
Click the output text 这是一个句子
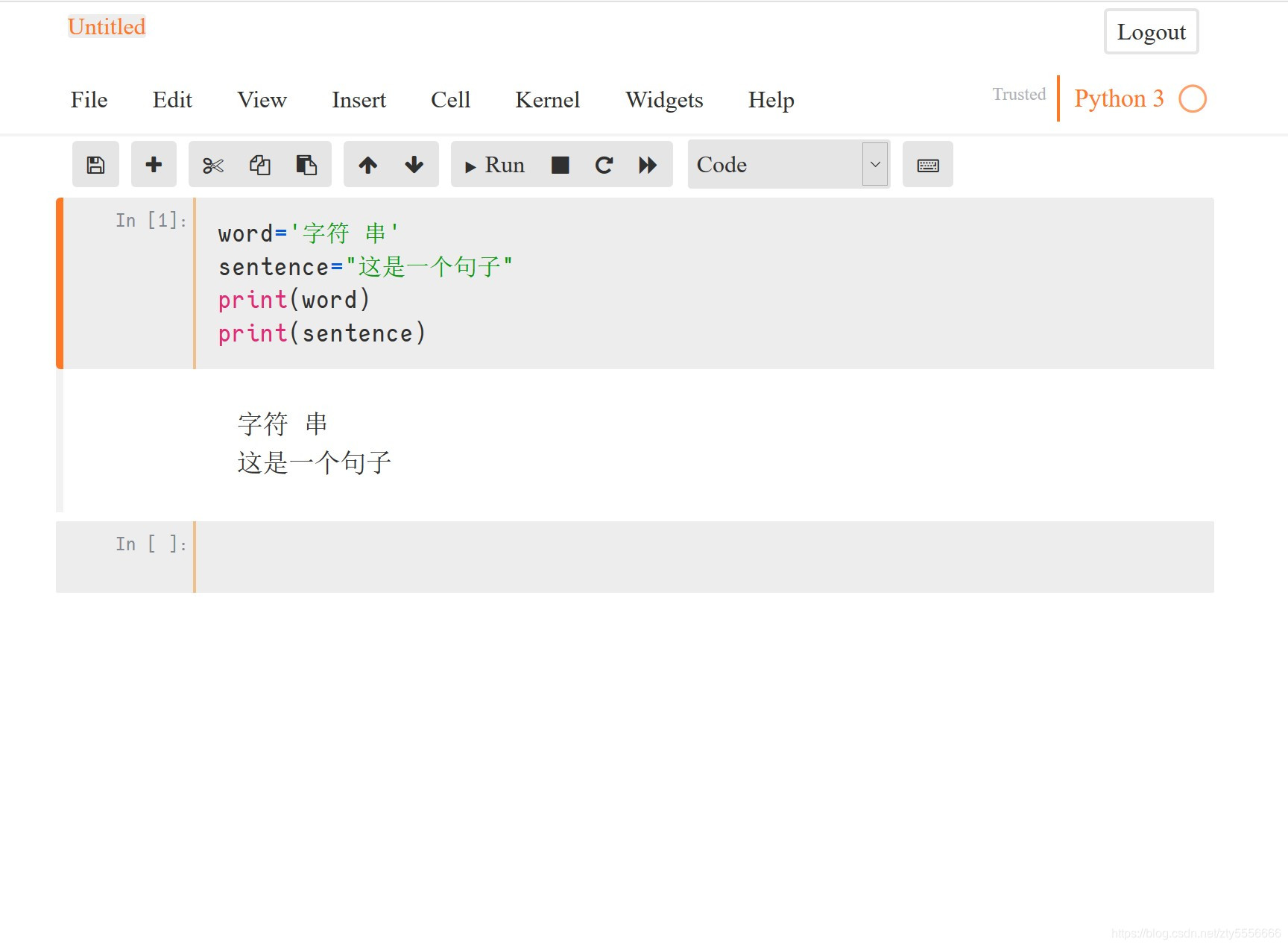315,463
